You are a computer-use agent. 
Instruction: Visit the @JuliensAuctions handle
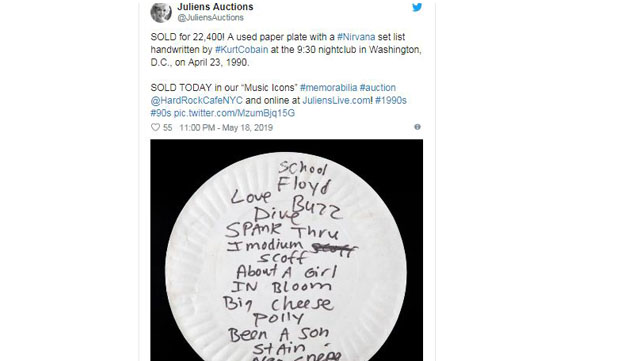pos(210,18)
